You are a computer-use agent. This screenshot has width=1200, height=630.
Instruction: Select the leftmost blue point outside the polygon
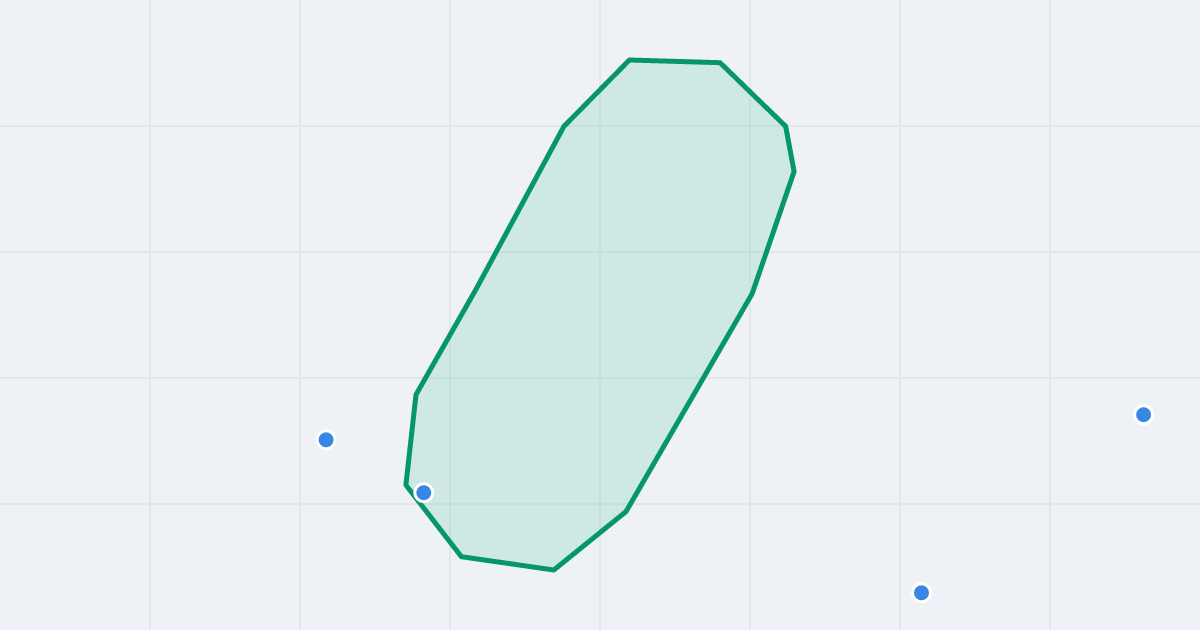click(x=326, y=440)
